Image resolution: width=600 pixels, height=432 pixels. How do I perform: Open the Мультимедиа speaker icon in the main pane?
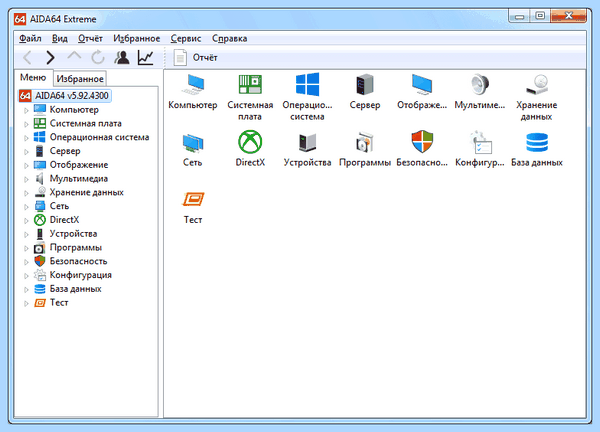[x=479, y=85]
